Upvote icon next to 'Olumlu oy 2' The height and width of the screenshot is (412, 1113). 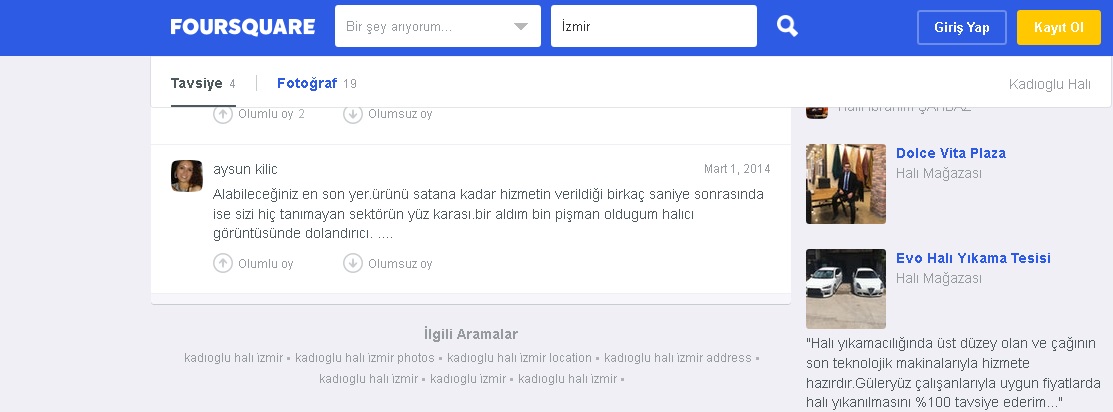223,114
